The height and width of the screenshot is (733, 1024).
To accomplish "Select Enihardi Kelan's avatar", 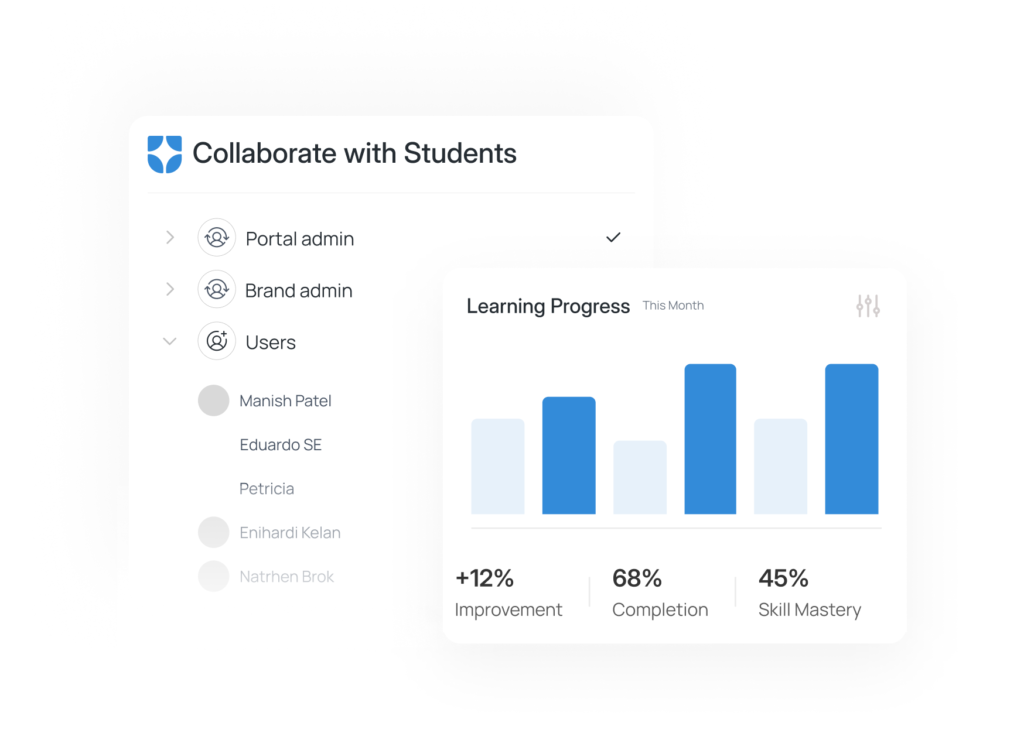I will click(x=214, y=532).
